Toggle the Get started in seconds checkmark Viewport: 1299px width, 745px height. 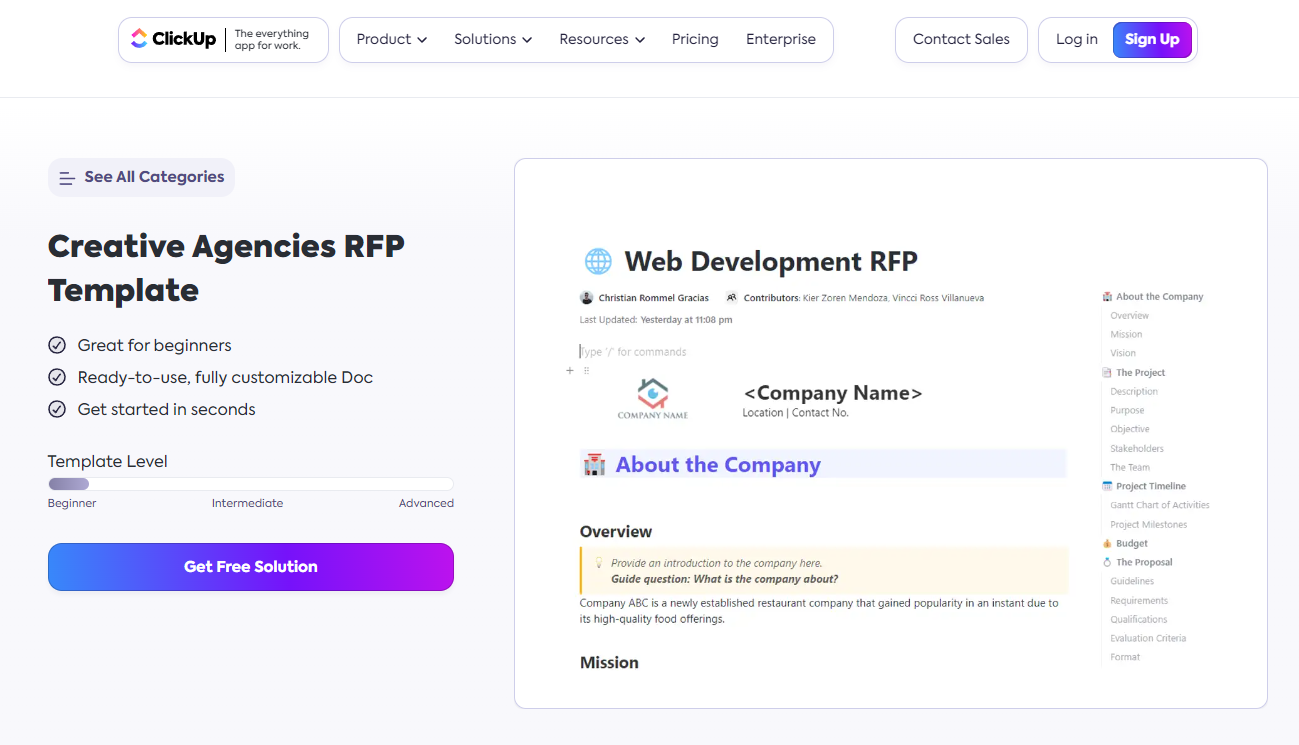point(57,409)
